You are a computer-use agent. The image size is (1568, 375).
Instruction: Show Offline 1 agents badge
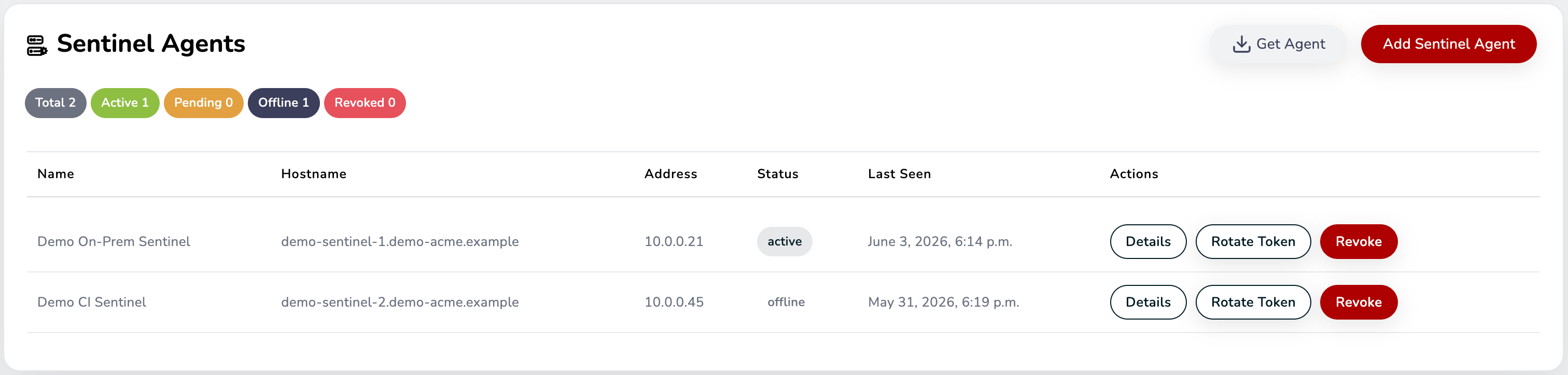pyautogui.click(x=284, y=103)
